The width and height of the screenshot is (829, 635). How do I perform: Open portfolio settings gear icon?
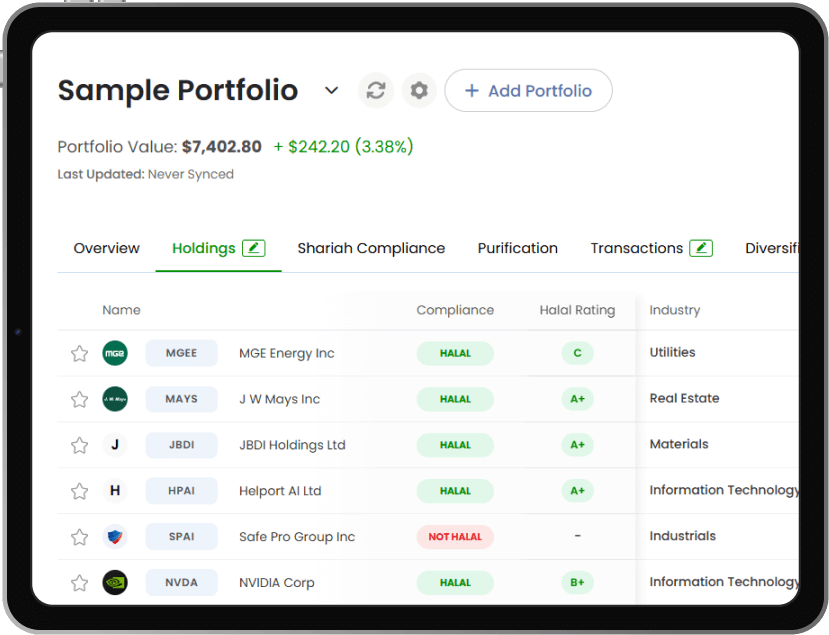419,91
